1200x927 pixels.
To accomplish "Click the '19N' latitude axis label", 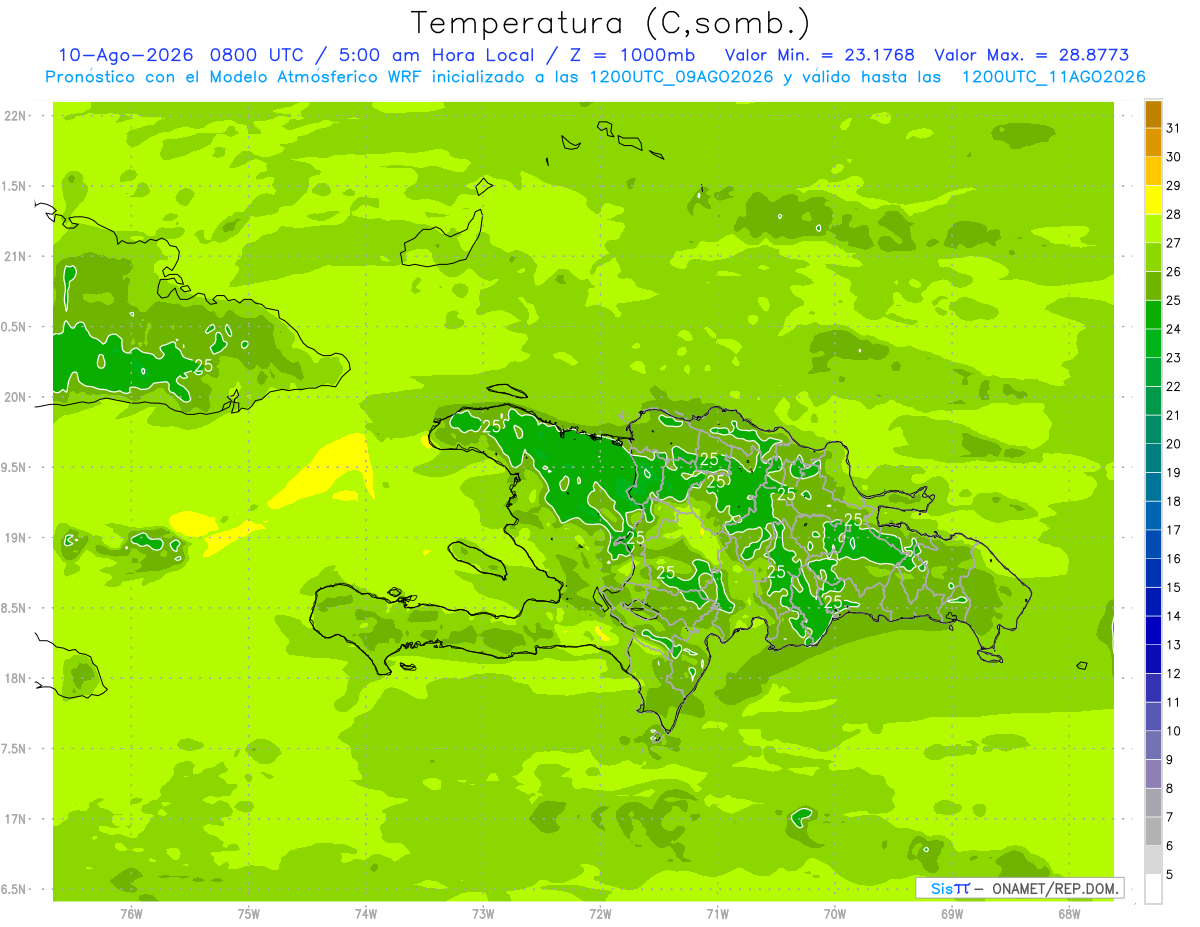I will (14, 538).
